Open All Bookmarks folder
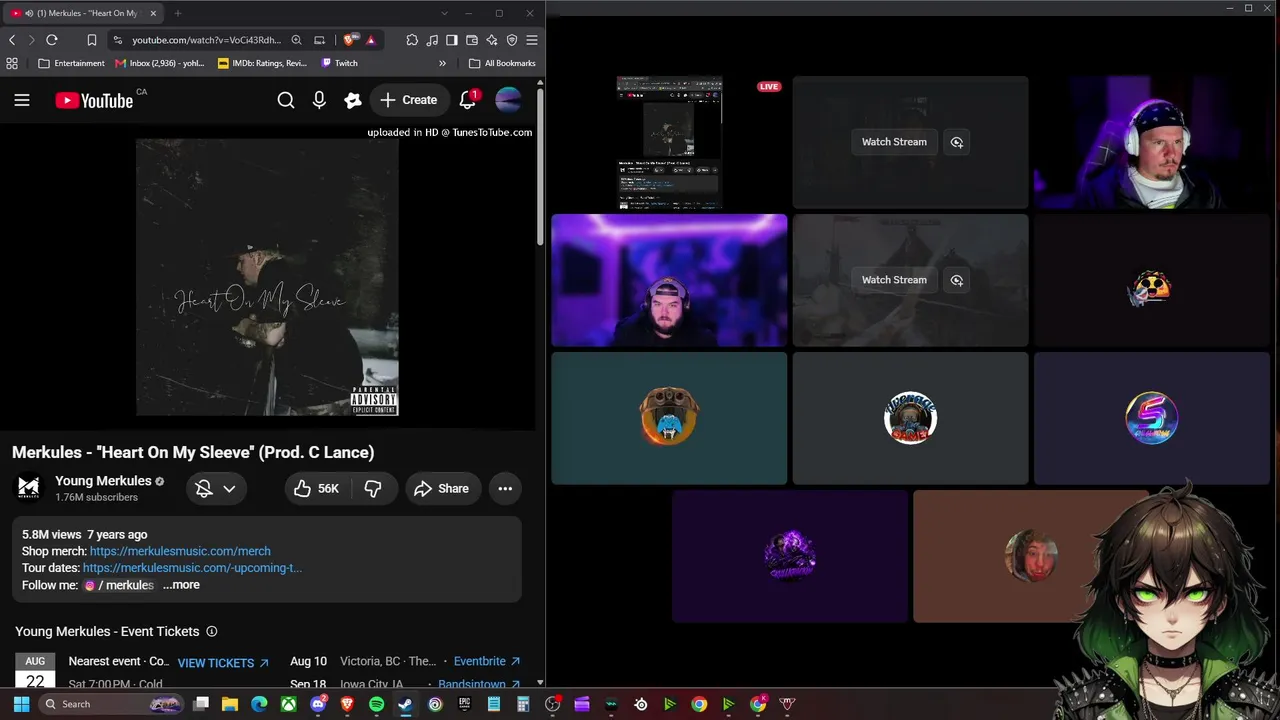This screenshot has height=720, width=1280. pyautogui.click(x=502, y=63)
